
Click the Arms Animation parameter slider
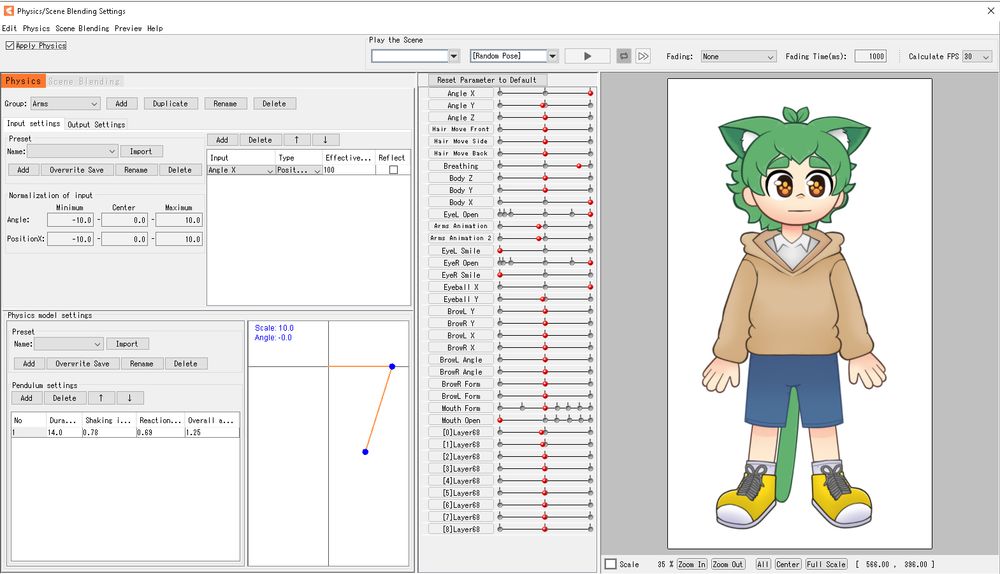point(545,226)
